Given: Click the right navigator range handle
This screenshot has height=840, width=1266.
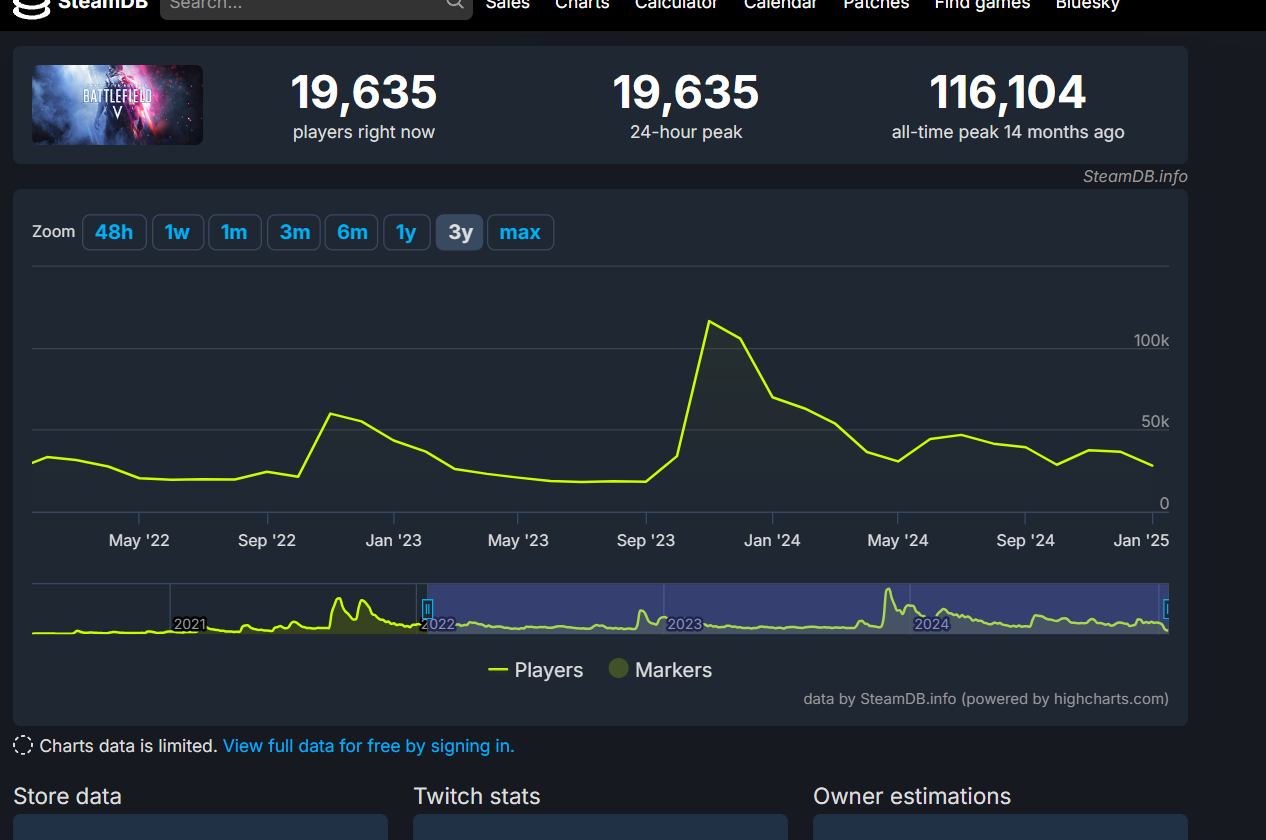Looking at the screenshot, I should [1167, 608].
